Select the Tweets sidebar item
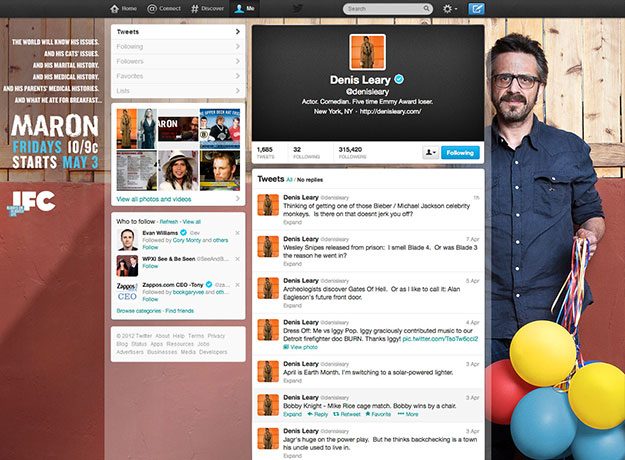 coord(178,32)
